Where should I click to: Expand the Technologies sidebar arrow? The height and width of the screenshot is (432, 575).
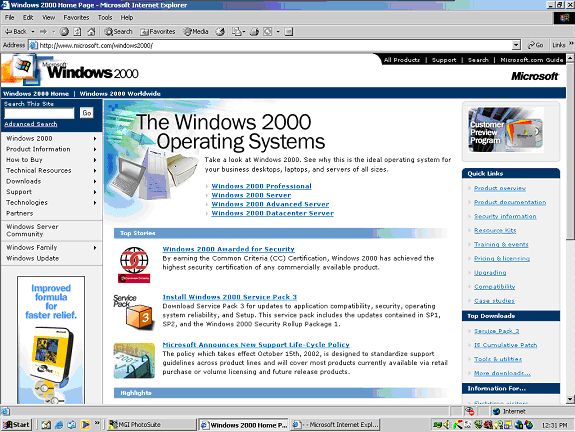95,202
